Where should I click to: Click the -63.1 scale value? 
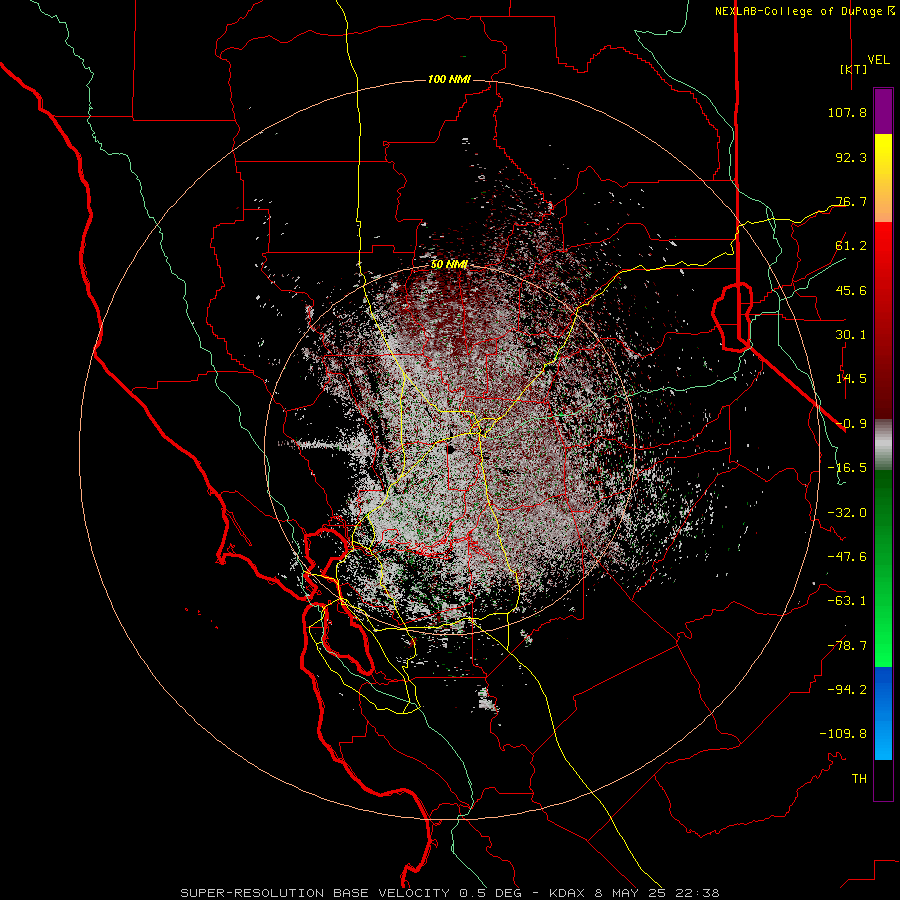click(x=847, y=601)
